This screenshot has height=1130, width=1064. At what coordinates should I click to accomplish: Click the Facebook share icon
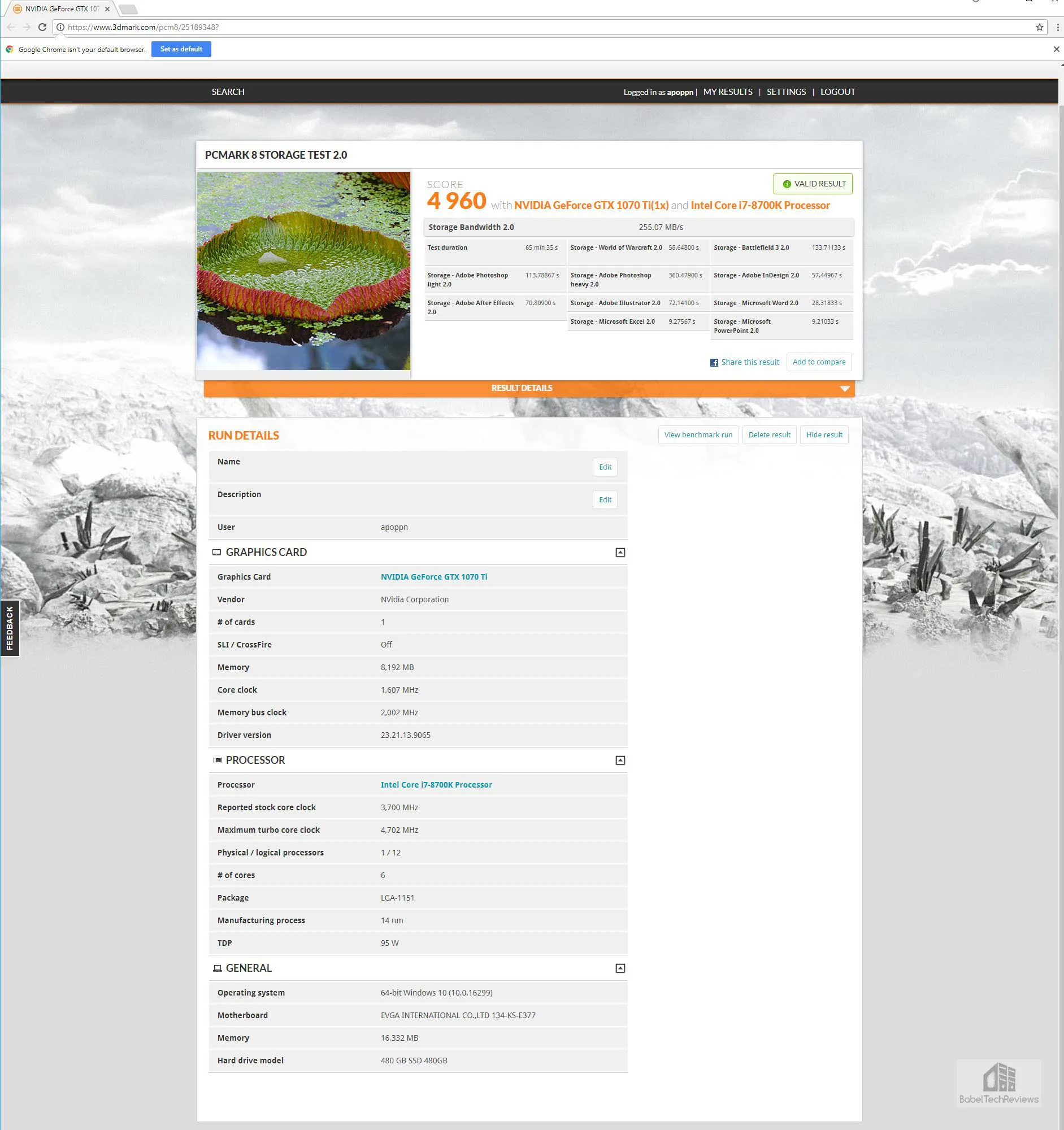click(x=714, y=363)
